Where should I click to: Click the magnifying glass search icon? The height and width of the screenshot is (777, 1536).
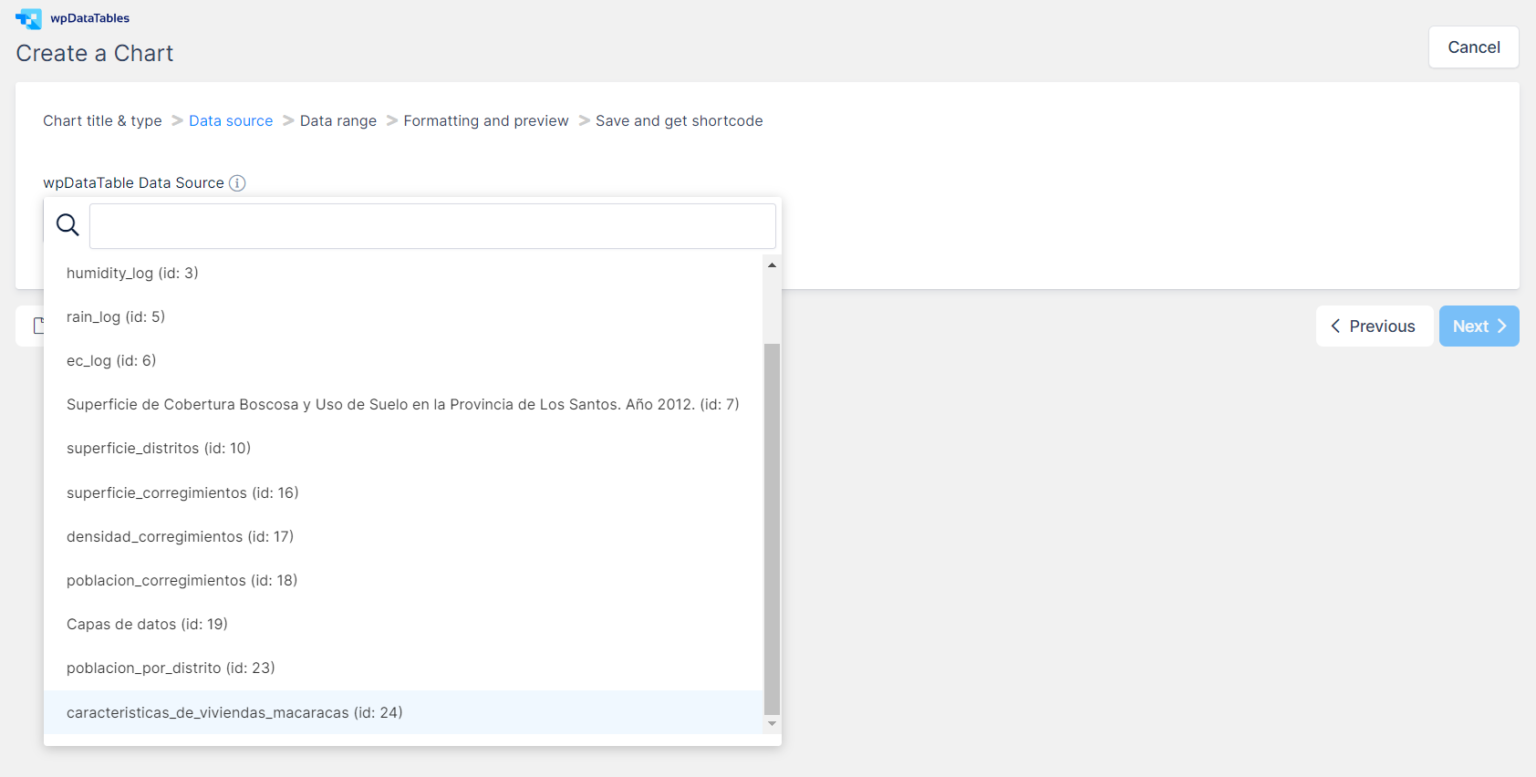point(67,225)
